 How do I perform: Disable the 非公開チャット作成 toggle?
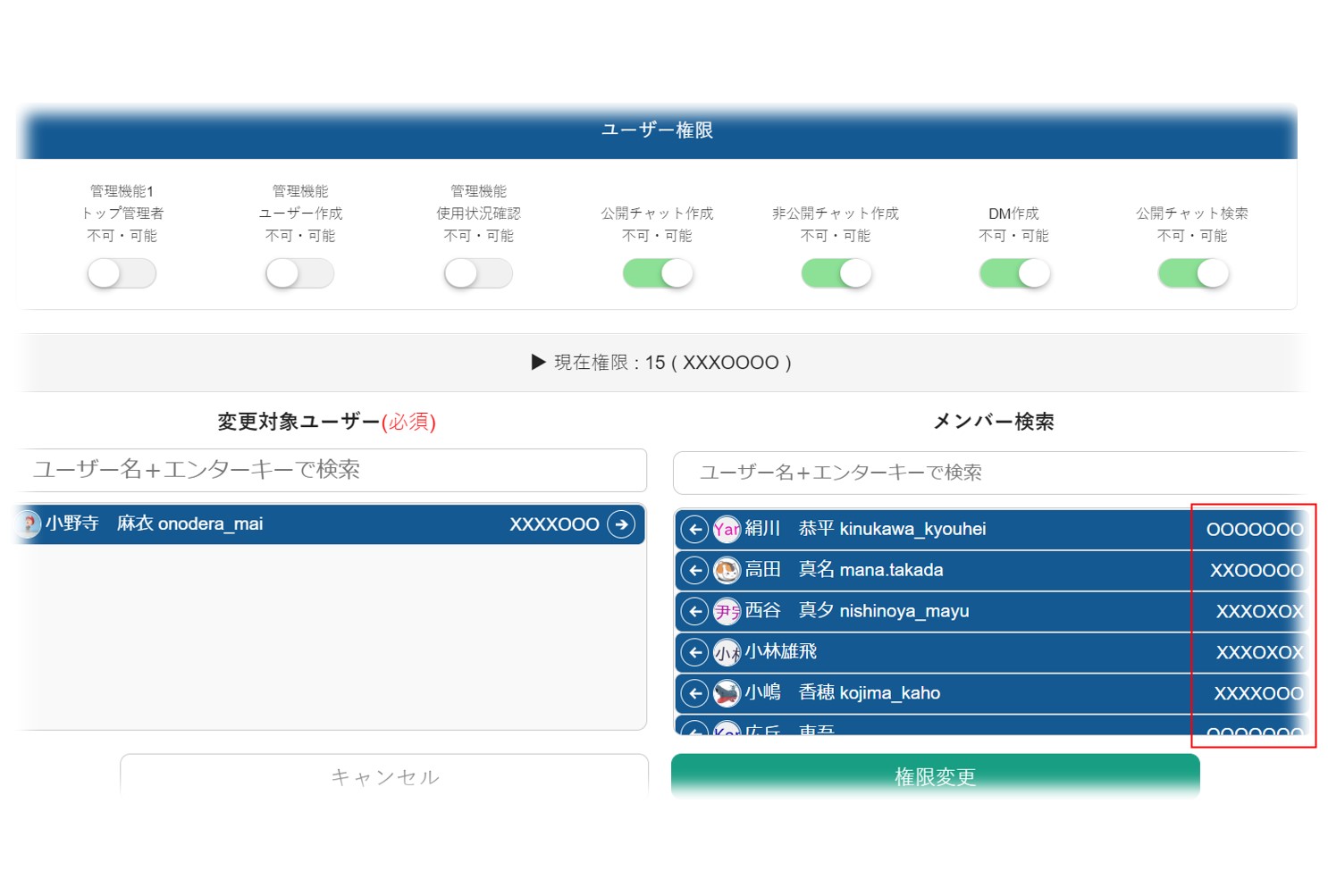coord(836,273)
